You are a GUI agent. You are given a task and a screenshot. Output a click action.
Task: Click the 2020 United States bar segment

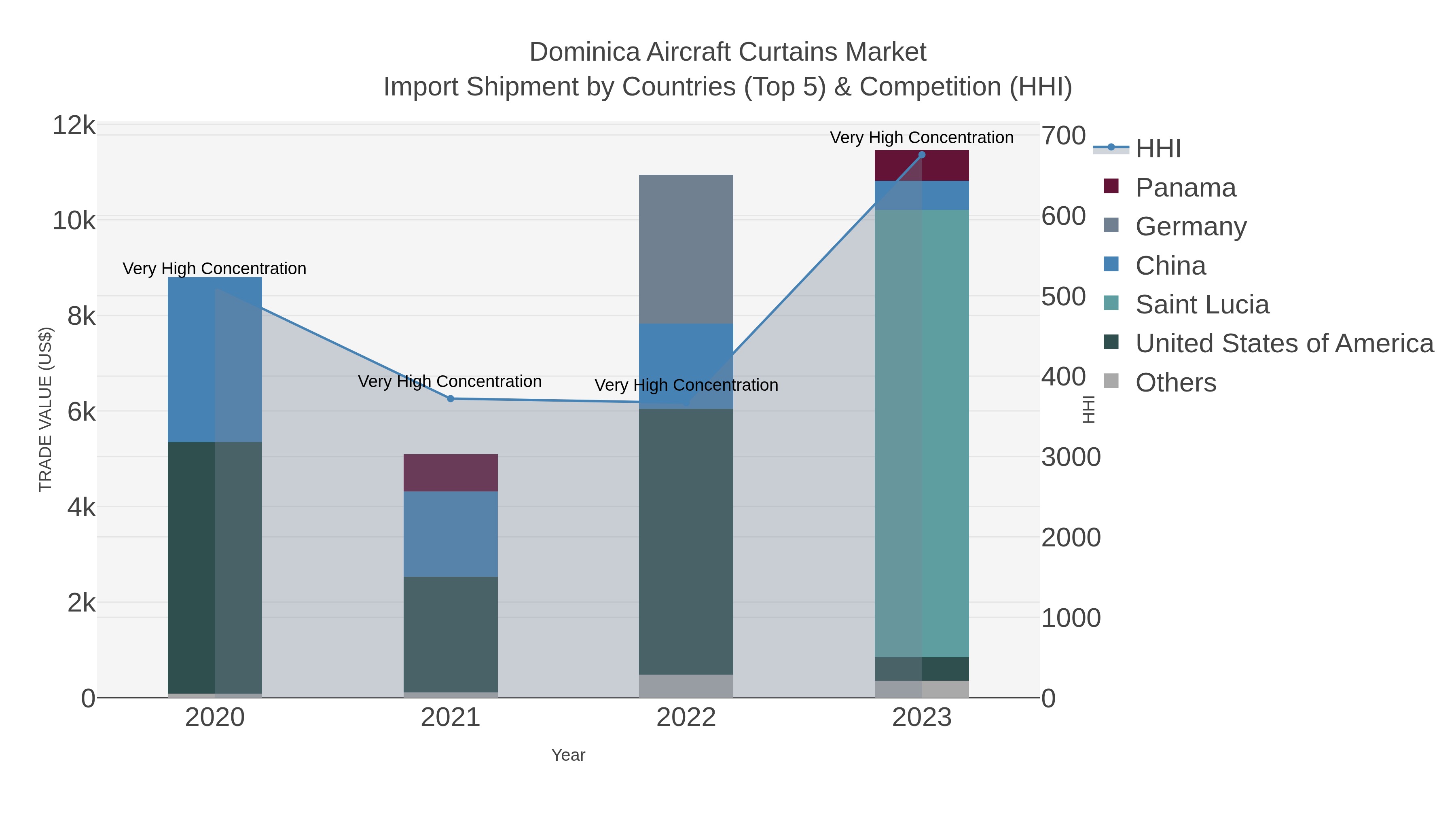[215, 567]
